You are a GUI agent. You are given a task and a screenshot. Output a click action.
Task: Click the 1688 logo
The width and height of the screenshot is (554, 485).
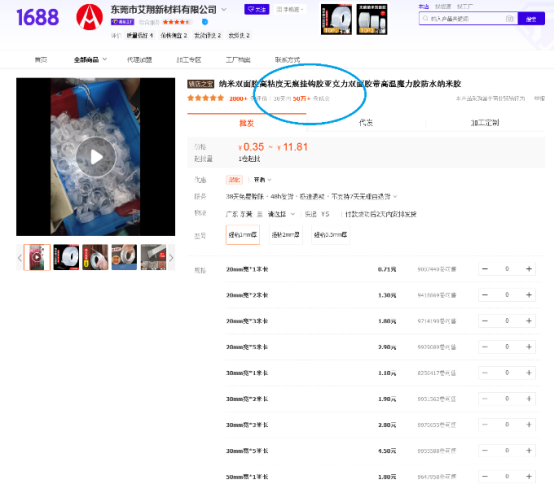37,17
